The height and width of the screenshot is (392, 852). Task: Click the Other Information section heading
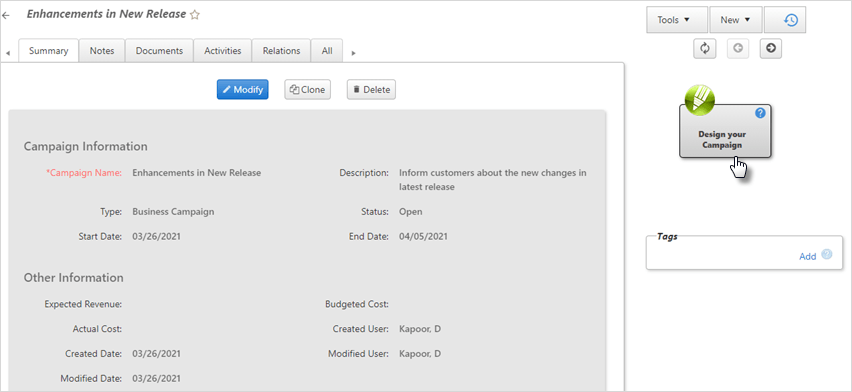(x=73, y=278)
